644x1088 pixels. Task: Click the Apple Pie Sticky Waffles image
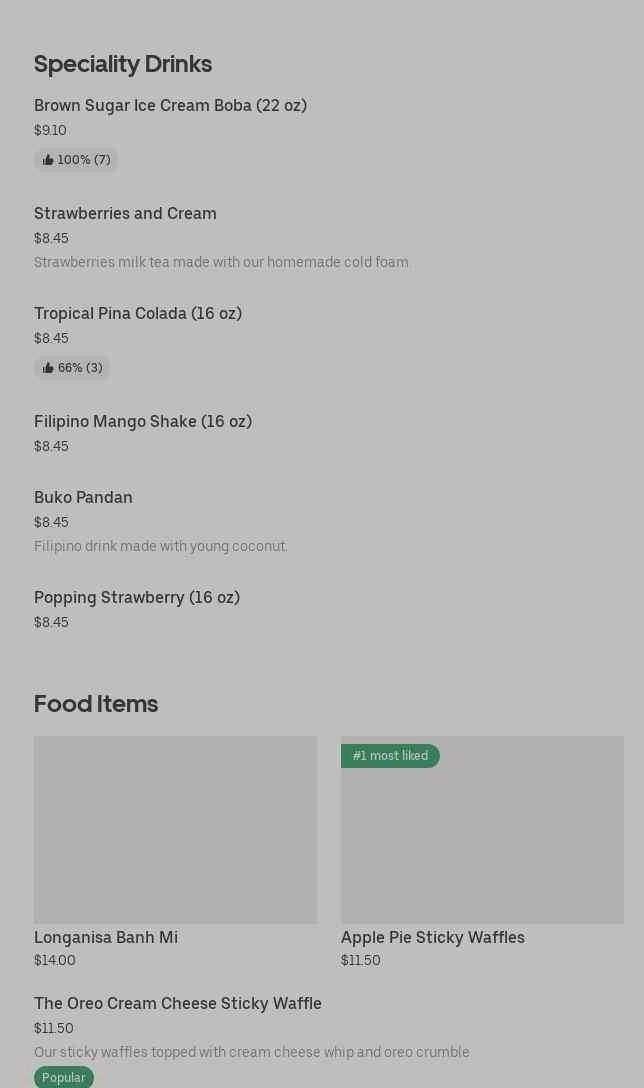[x=482, y=840]
